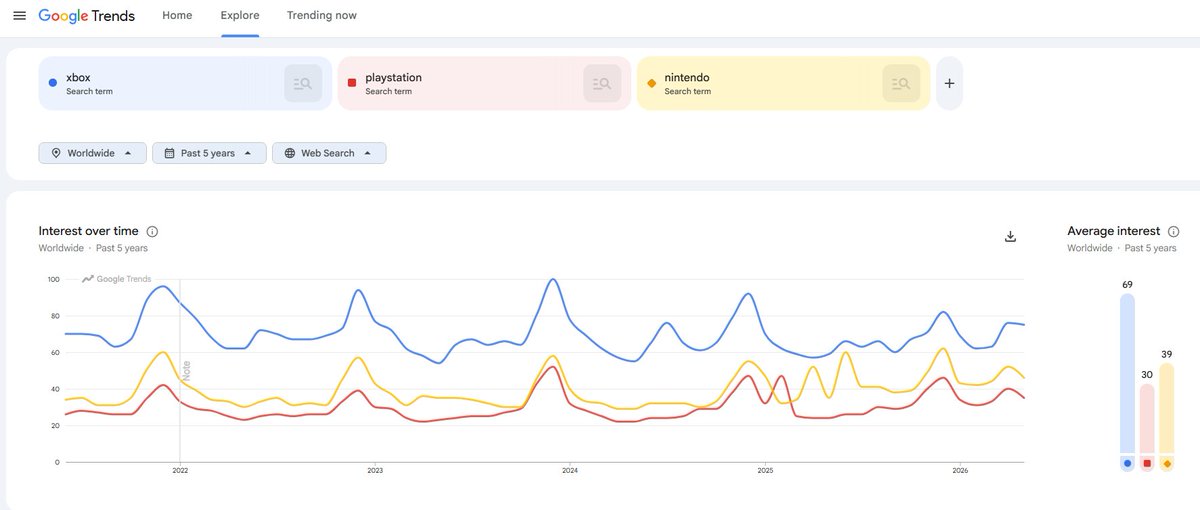Open Interest over time info tooltip
The height and width of the screenshot is (510, 1200).
152,231
